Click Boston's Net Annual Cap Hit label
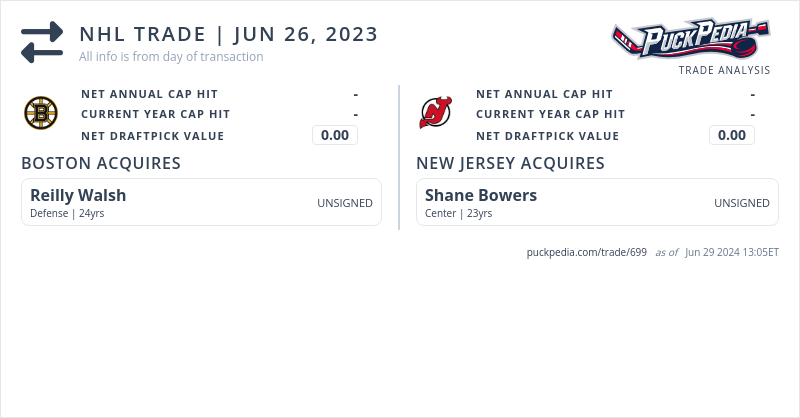 pyautogui.click(x=149, y=94)
